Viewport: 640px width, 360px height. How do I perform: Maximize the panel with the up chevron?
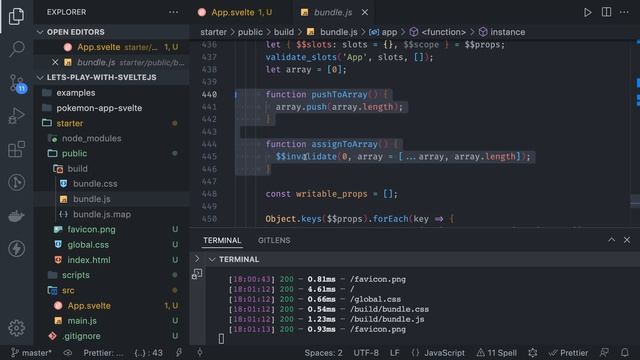[x=611, y=240]
